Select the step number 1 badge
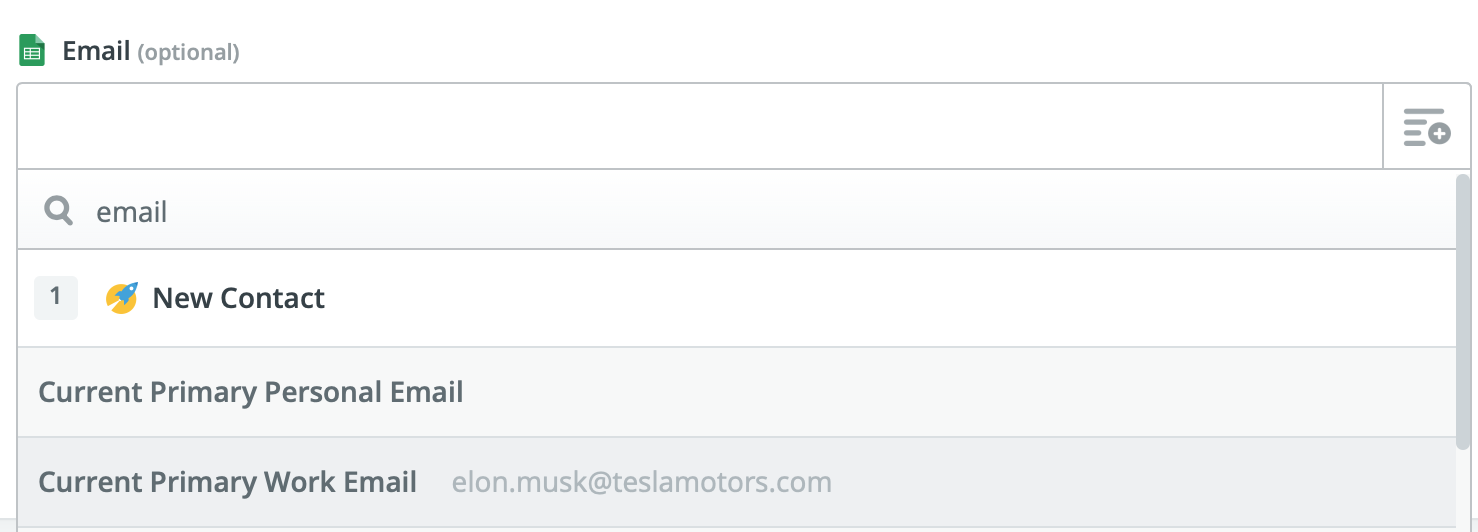Screen dimensions: 1478x532 (x=56, y=297)
